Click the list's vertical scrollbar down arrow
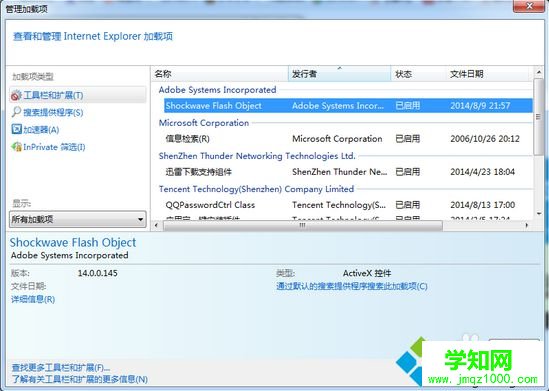549x391 pixels. coord(539,213)
